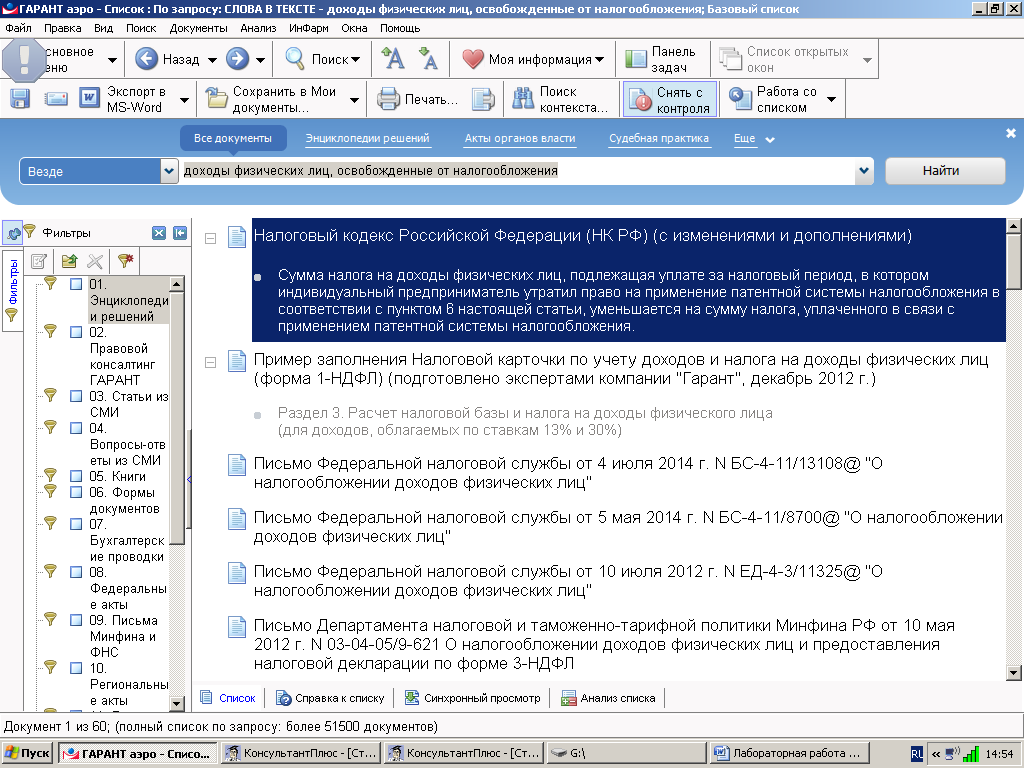Screen dimensions: 1024x768
Task: Check the 06. Формы документов box
Action: [76, 492]
